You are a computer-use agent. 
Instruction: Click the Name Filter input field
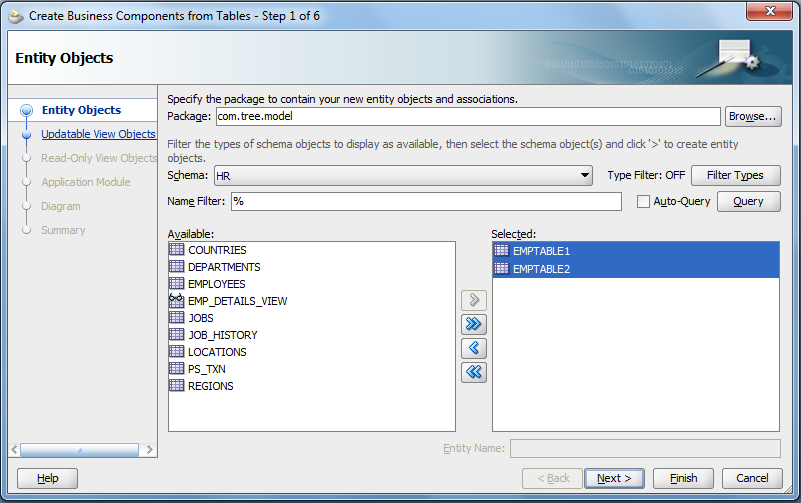(426, 201)
